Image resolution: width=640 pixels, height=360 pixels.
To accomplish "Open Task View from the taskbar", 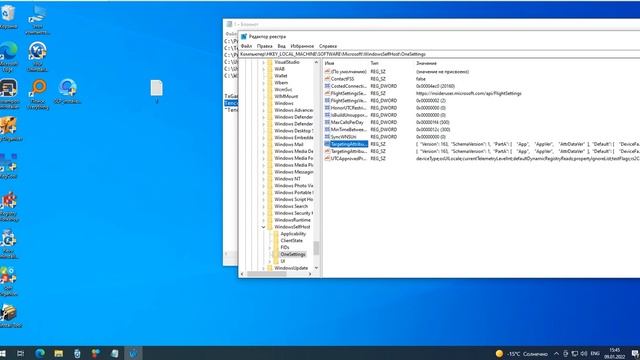I will point(20,353).
